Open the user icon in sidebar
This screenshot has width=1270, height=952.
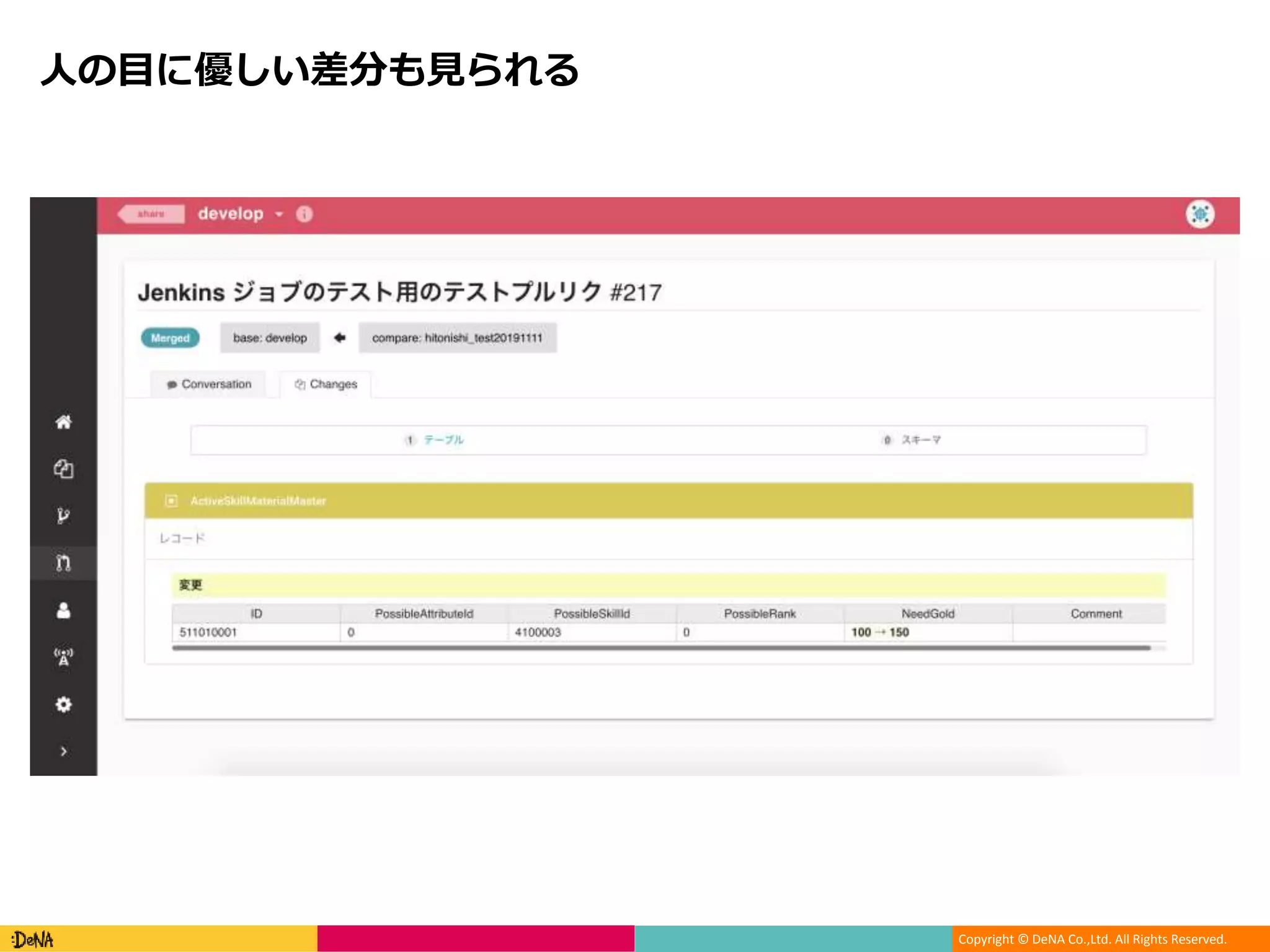point(63,610)
